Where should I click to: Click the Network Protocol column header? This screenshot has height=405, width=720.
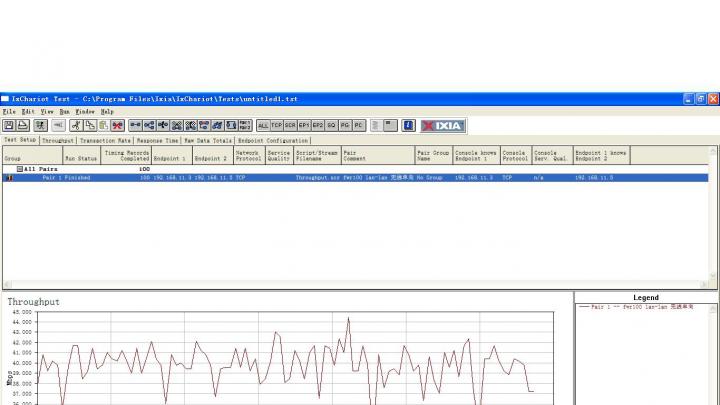point(249,155)
